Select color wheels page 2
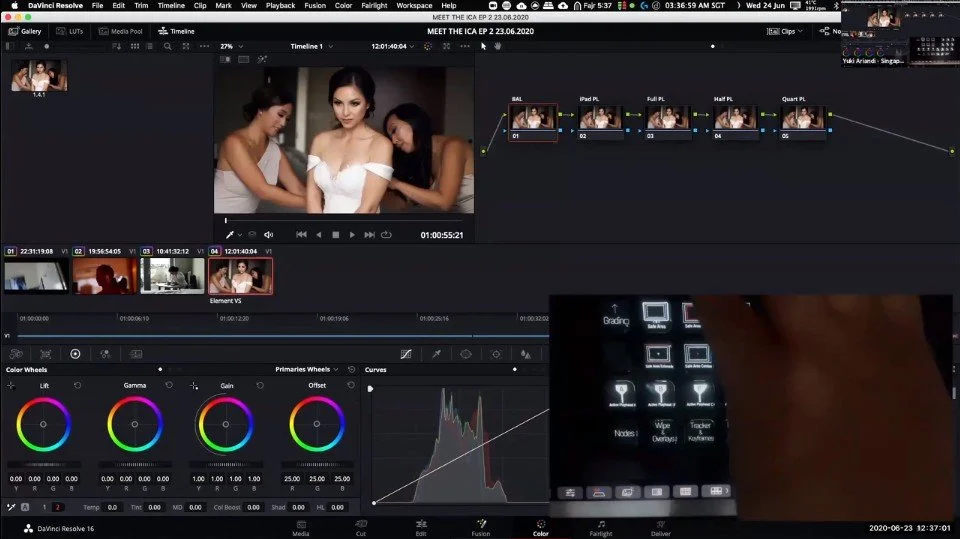This screenshot has height=539, width=960. pyautogui.click(x=58, y=507)
